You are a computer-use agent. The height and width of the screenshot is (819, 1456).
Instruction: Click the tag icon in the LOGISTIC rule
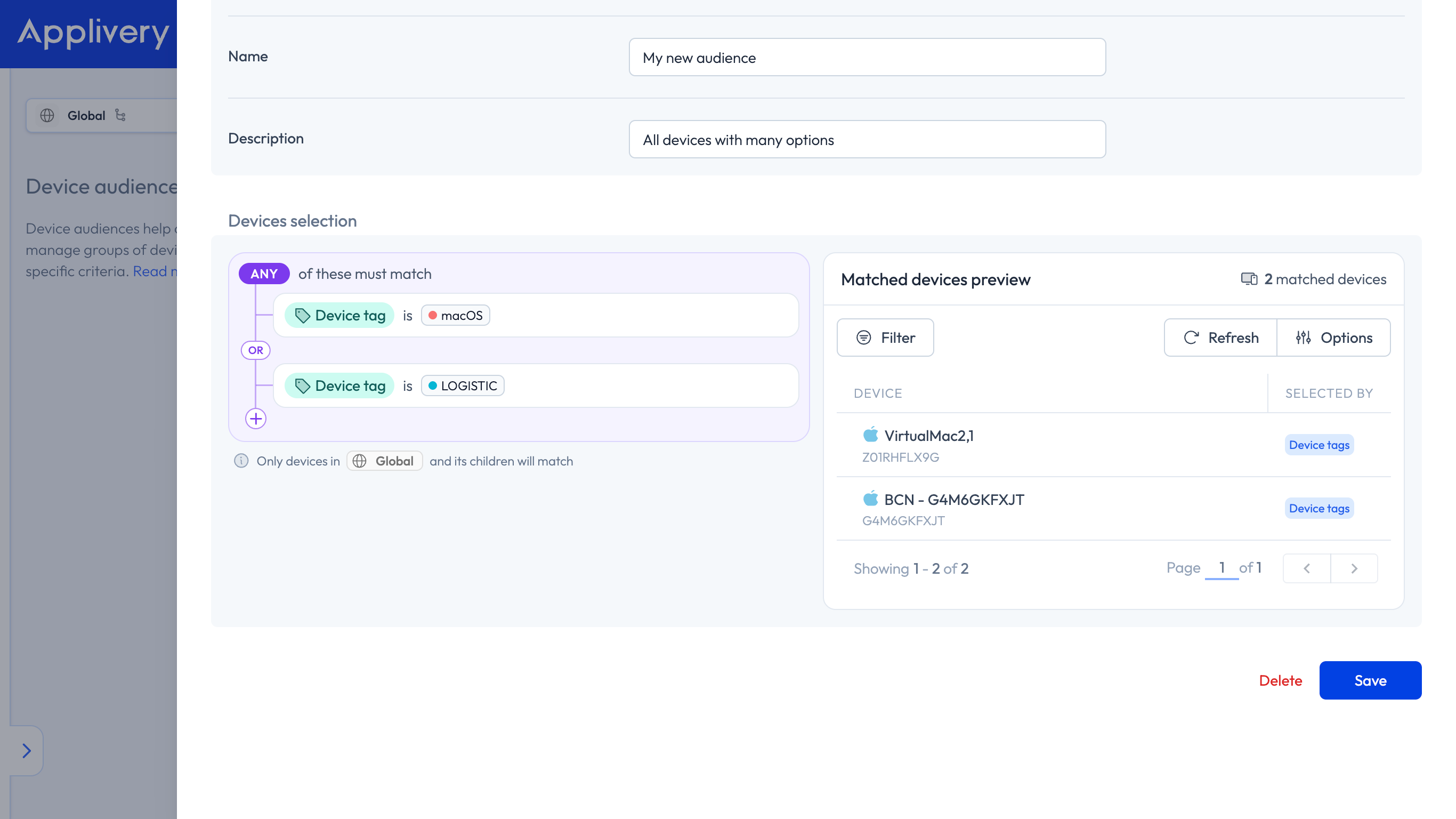(302, 386)
